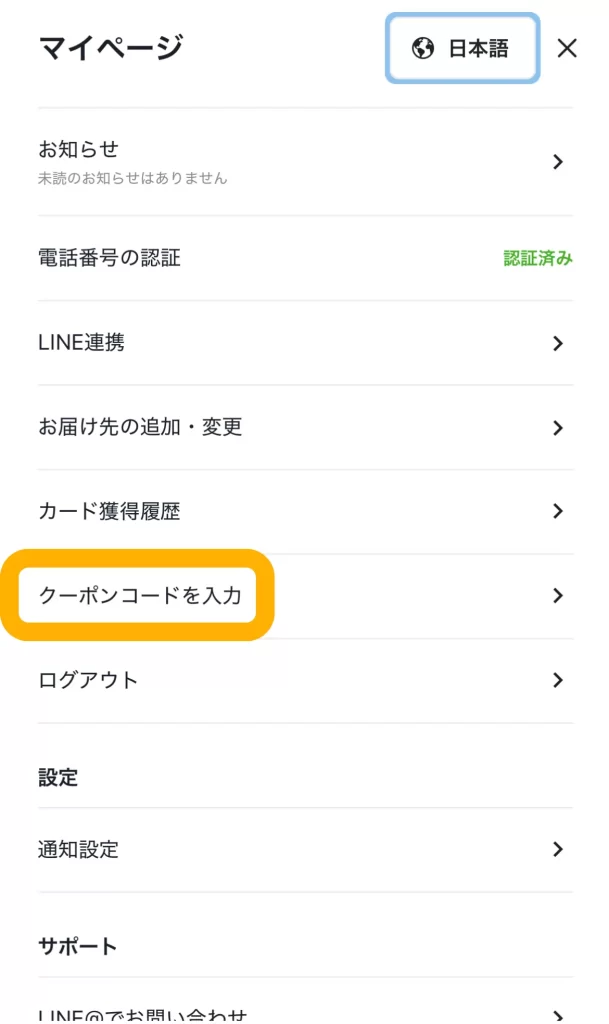Open the 日本語 language selector
The height and width of the screenshot is (1024, 609).
pyautogui.click(x=463, y=48)
